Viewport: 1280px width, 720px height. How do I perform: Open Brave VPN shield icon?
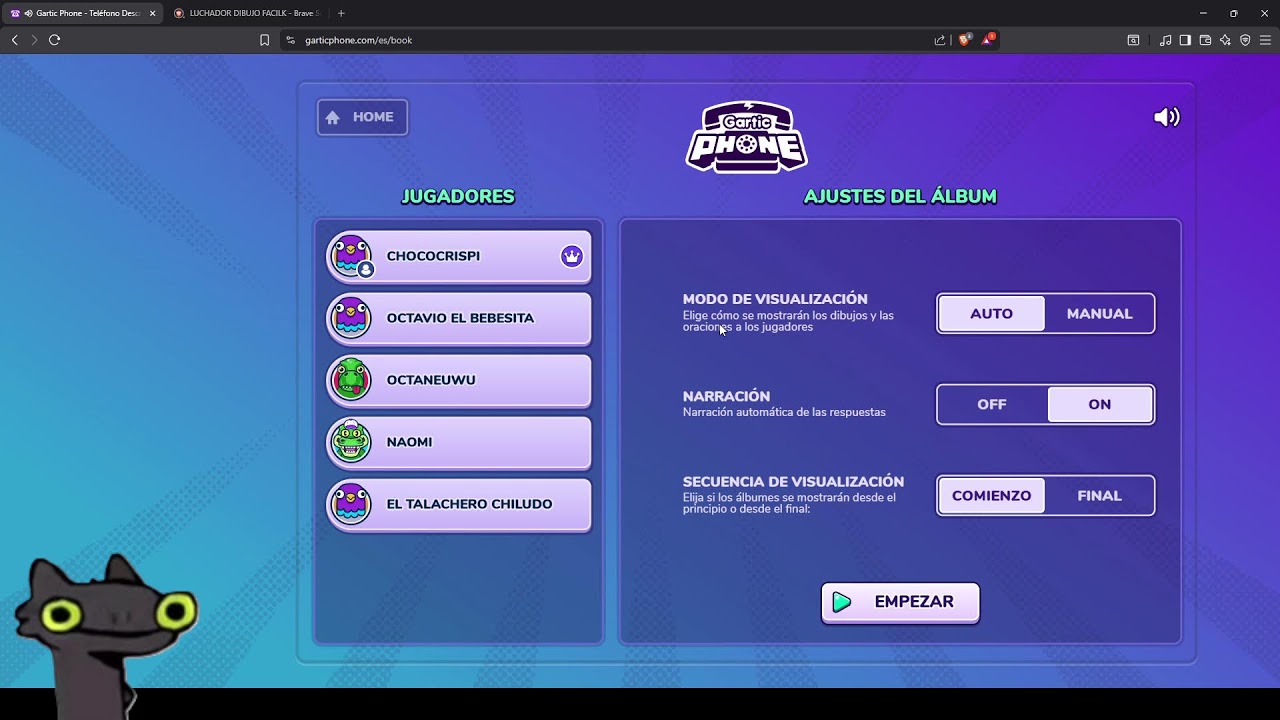(1245, 40)
